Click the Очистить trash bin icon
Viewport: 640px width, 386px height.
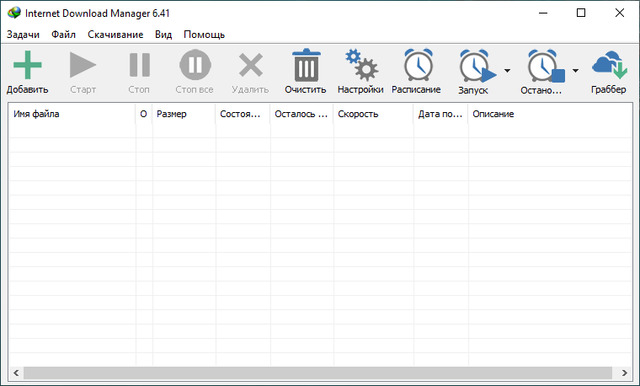[306, 65]
